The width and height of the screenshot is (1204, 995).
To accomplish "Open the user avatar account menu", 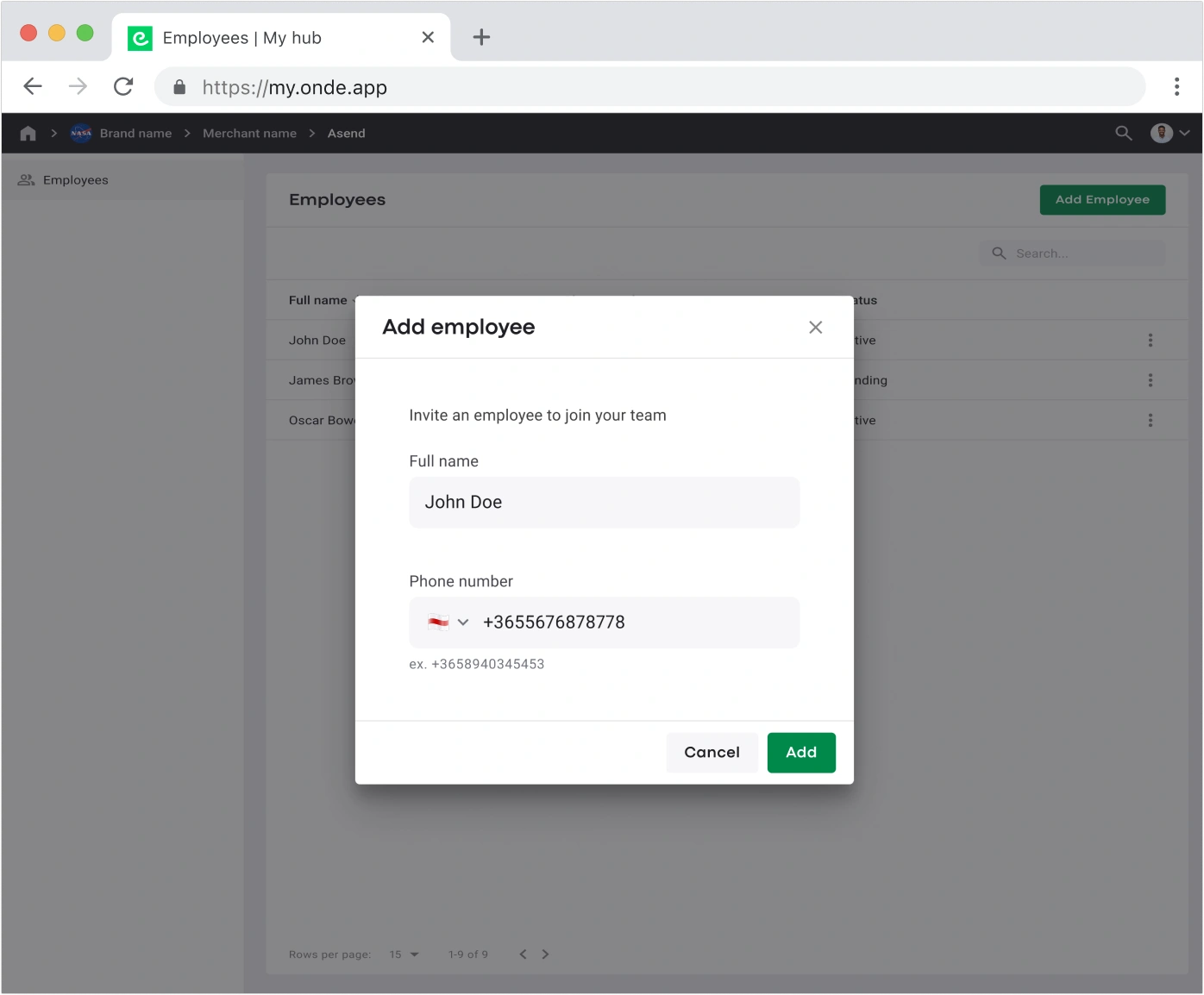I will [x=1170, y=134].
